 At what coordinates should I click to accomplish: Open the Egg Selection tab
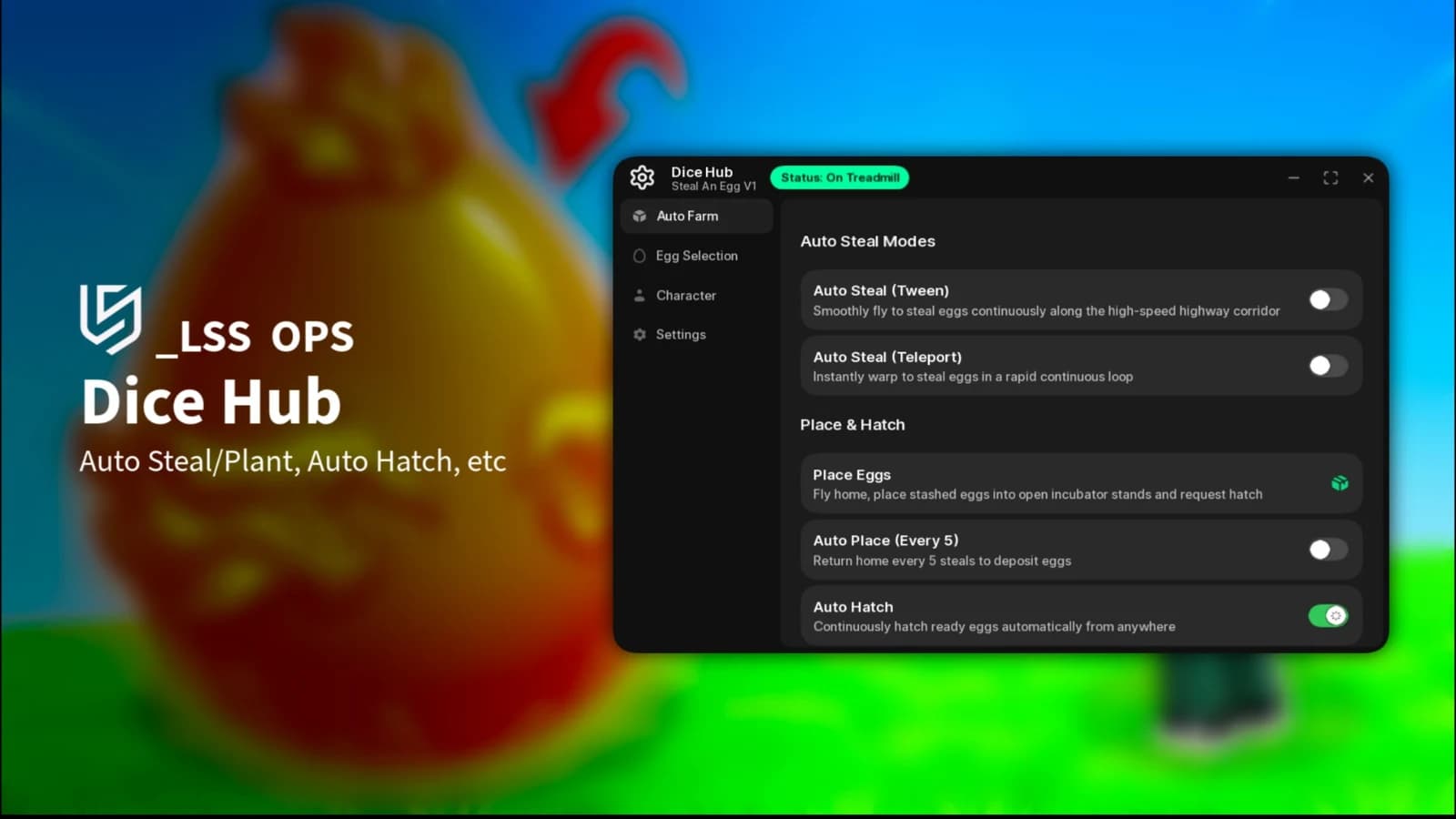[x=697, y=256]
